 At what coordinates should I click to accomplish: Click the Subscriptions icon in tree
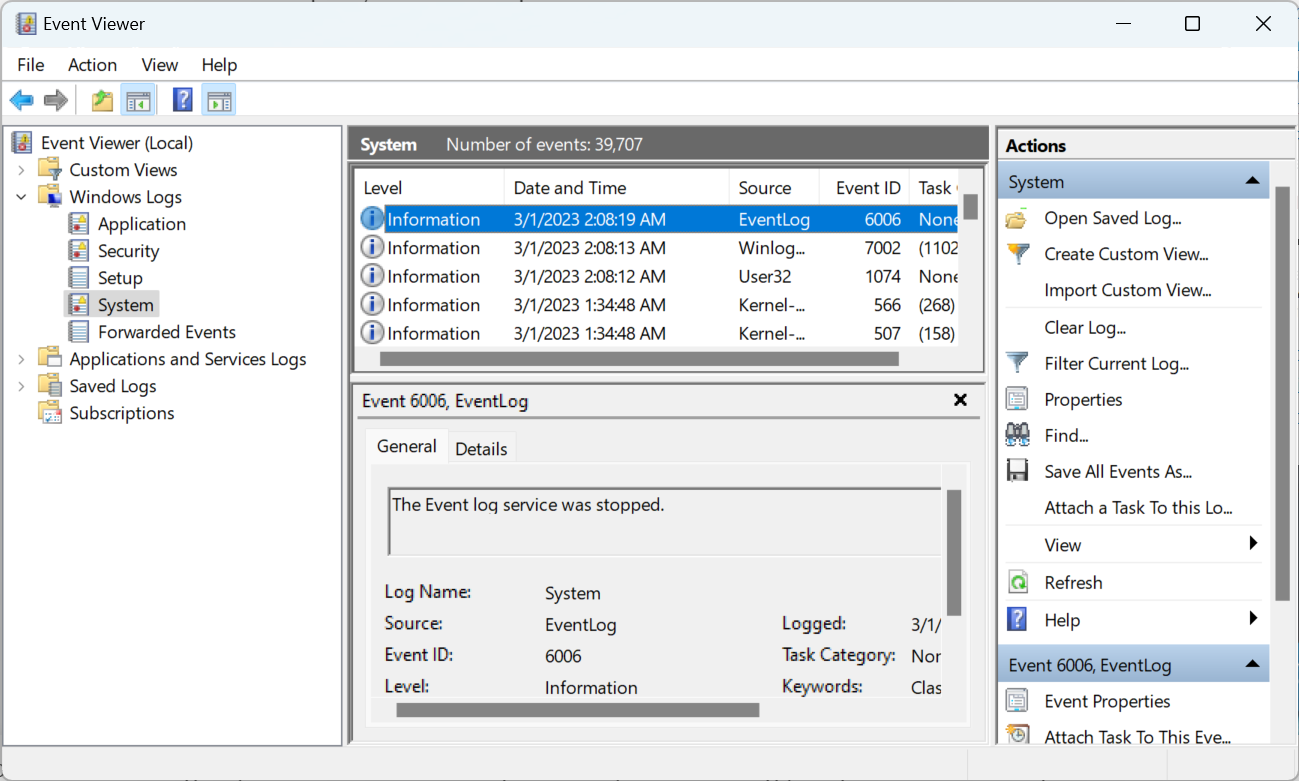click(50, 413)
